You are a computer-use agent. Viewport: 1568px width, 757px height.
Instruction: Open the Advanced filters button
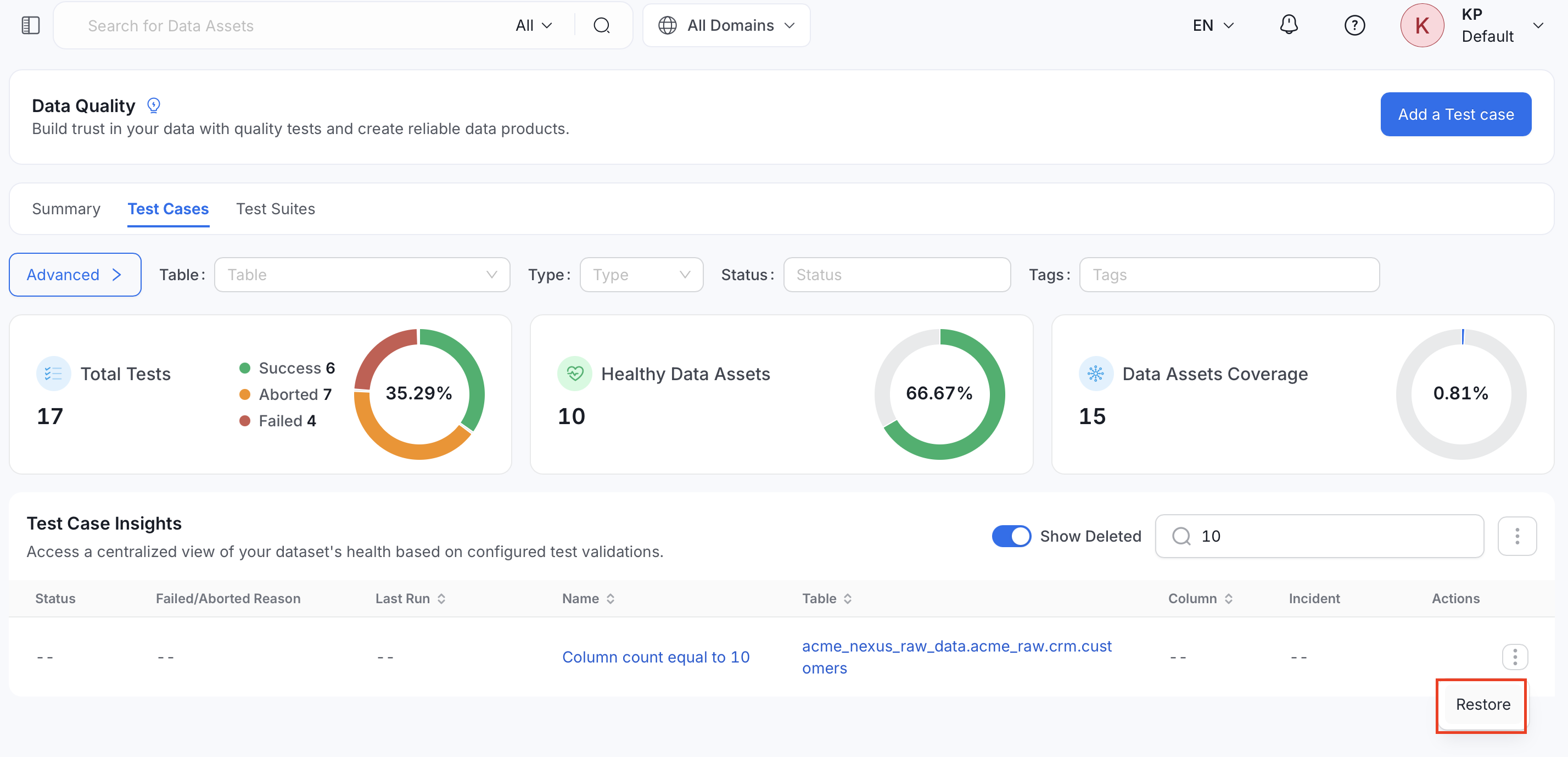(75, 275)
